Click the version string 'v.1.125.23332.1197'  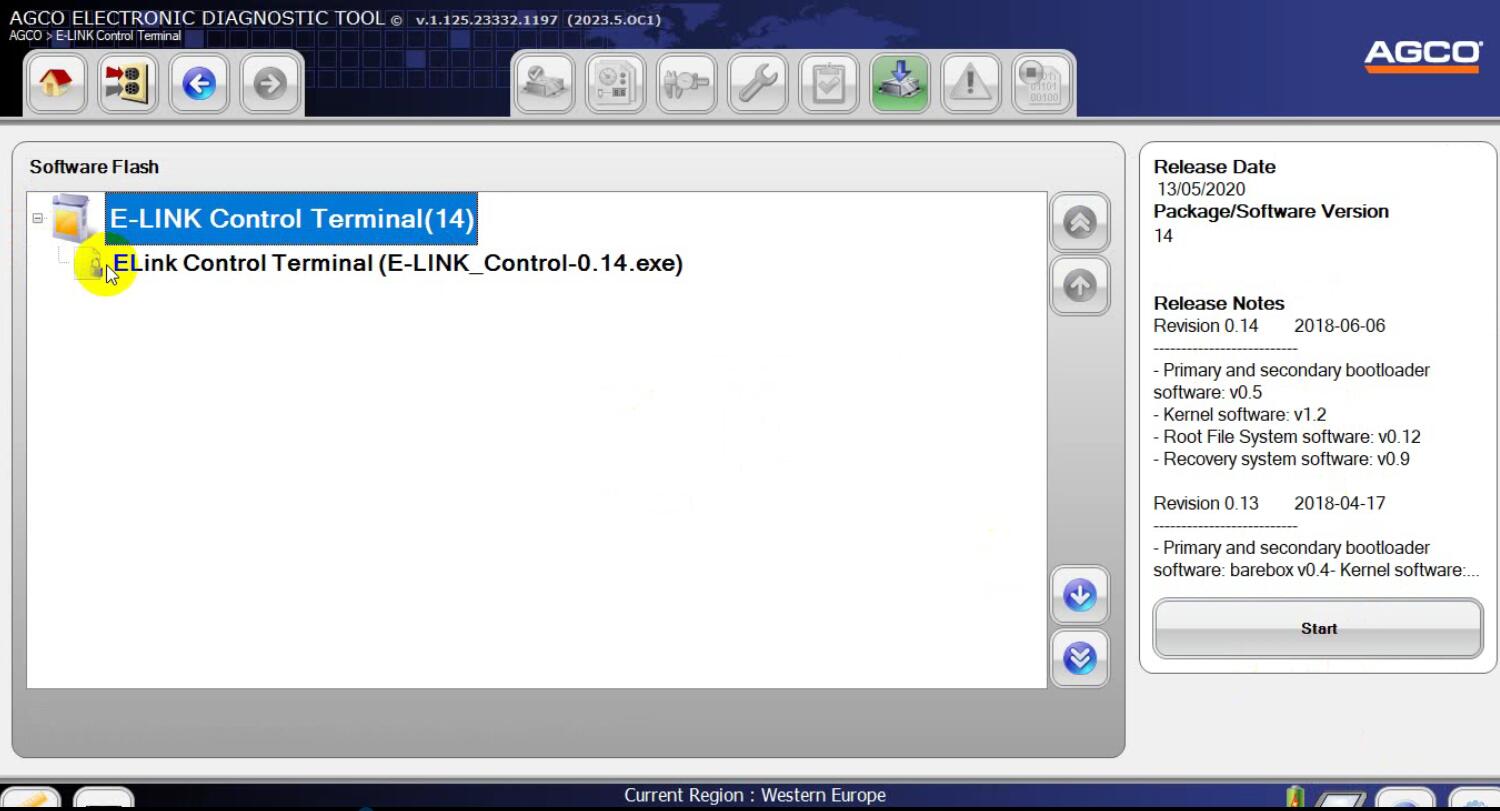[x=490, y=20]
